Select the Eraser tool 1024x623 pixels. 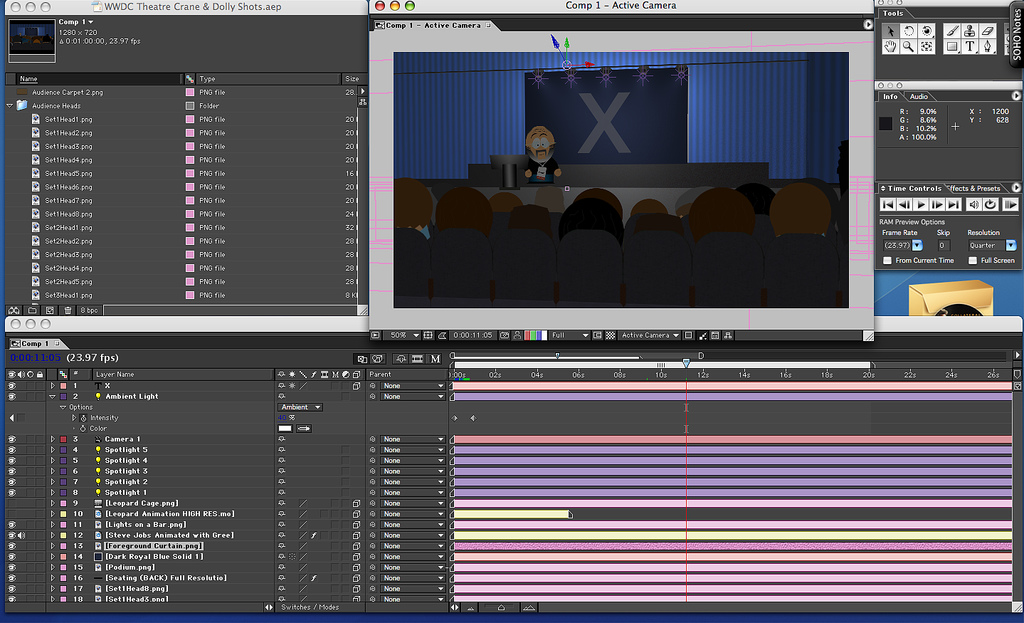click(987, 31)
